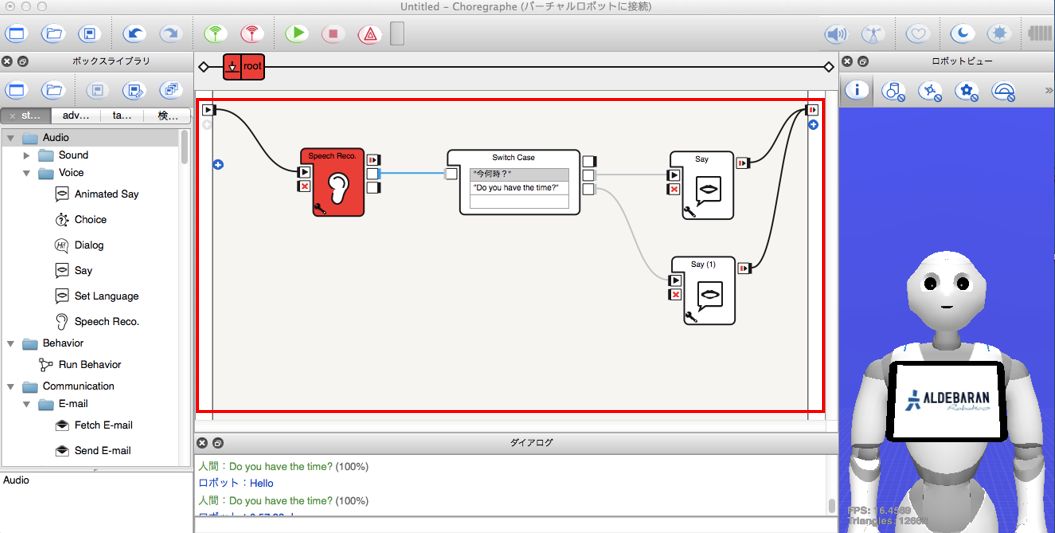Screen dimensions: 1055x533
Task: Click the red warning triangle debug icon
Action: point(369,34)
